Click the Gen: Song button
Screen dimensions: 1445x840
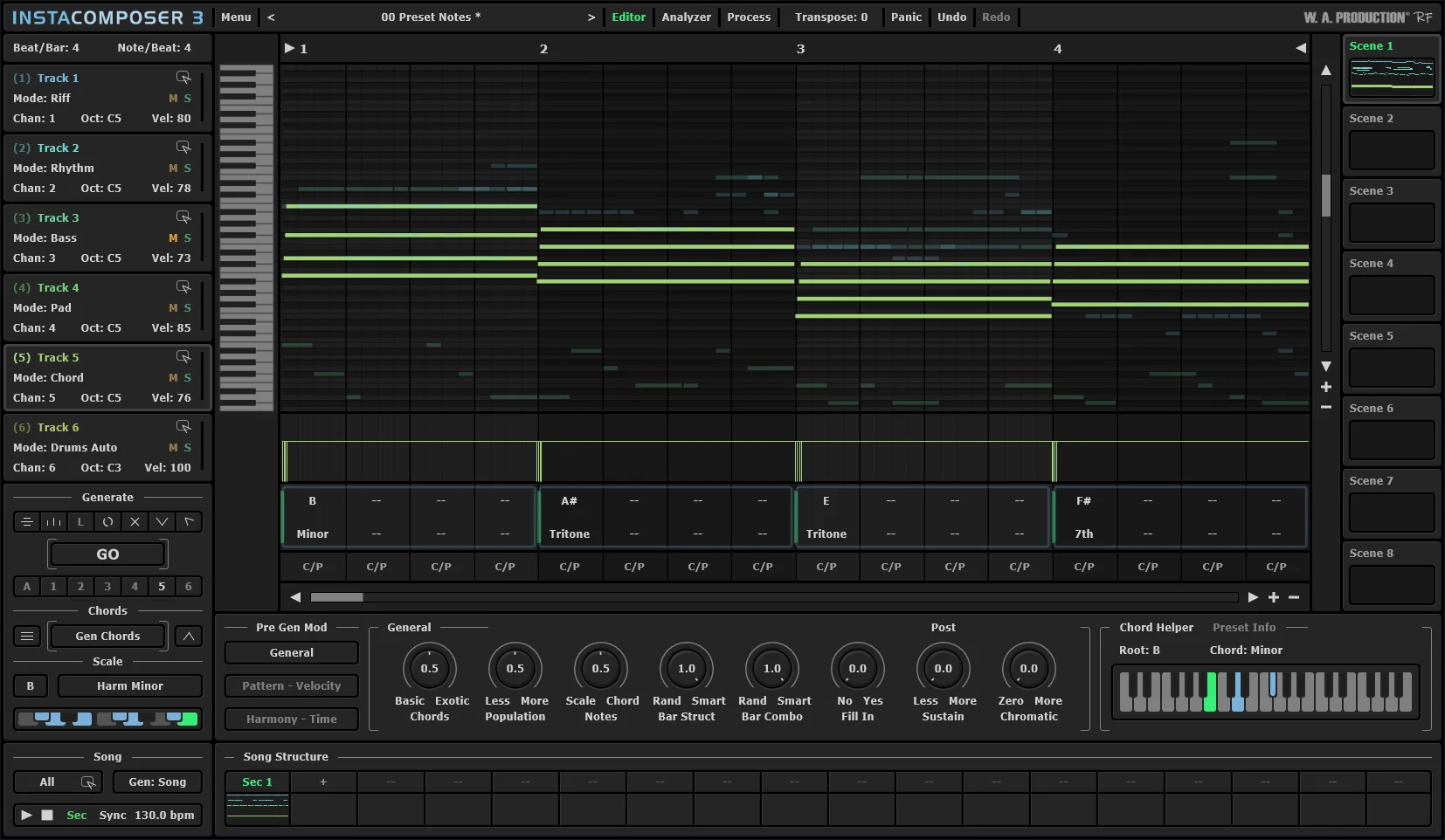pyautogui.click(x=157, y=782)
